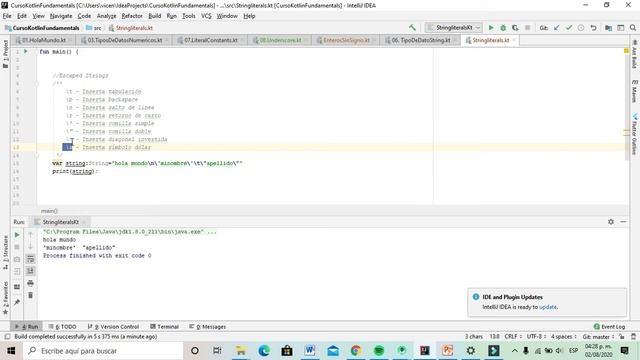Image resolution: width=640 pixels, height=360 pixels.
Task: Click the Build Project hammer icon
Action: pos(412,28)
